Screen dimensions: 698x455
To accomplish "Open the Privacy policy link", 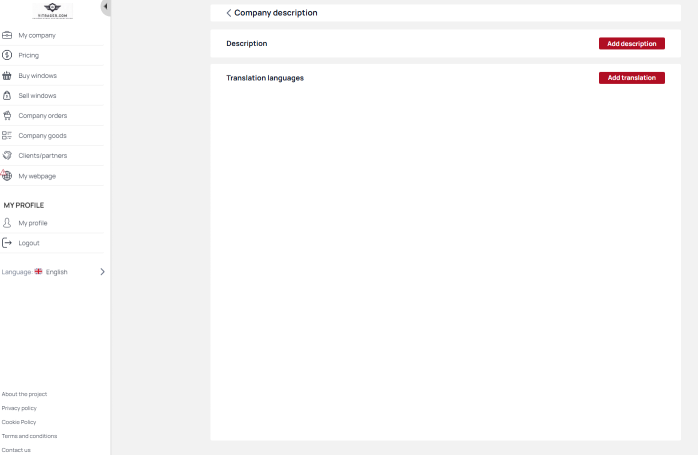I will point(19,408).
